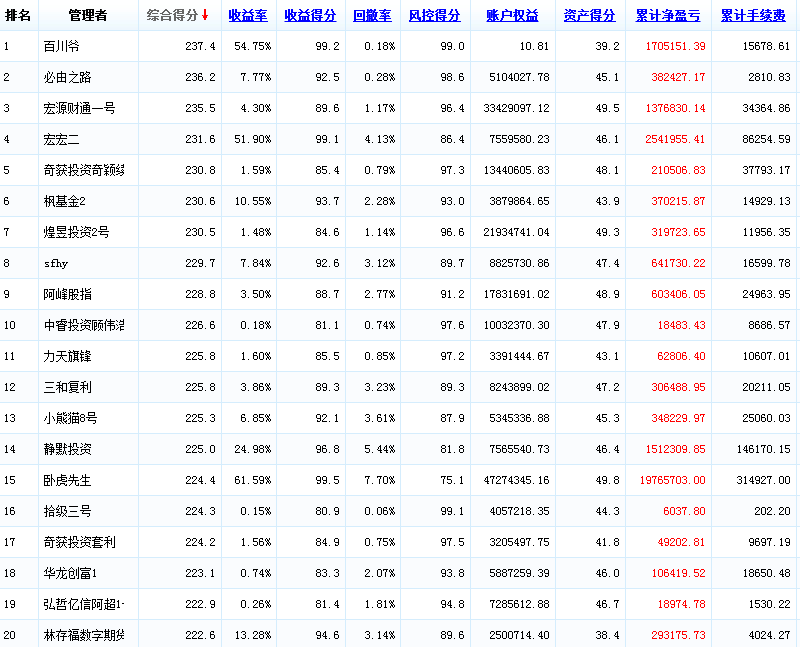Select manager name 阿峰股指
The image size is (800, 647).
(67, 294)
